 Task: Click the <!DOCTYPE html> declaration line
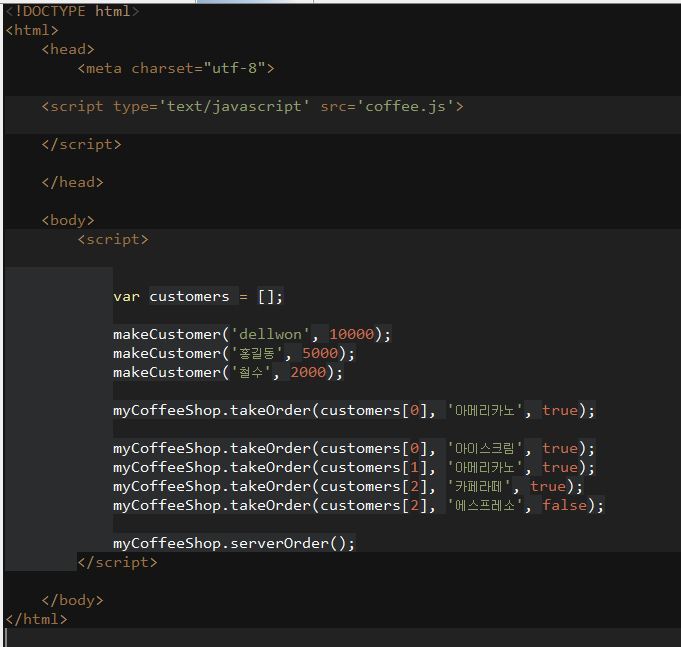tap(73, 11)
